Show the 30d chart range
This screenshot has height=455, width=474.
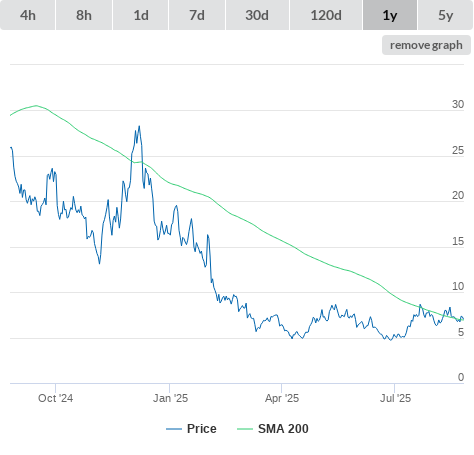point(257,15)
